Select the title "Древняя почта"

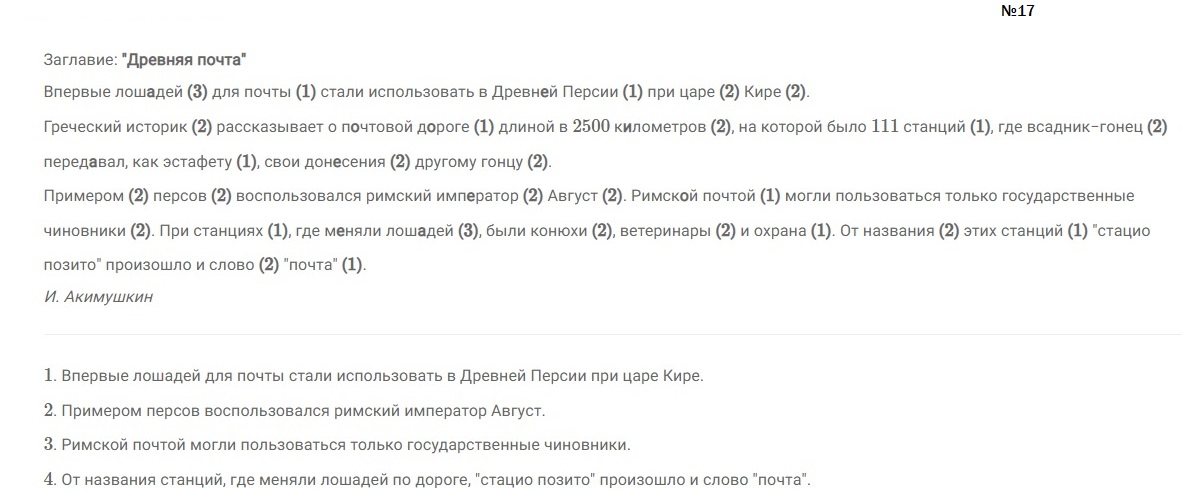click(184, 60)
